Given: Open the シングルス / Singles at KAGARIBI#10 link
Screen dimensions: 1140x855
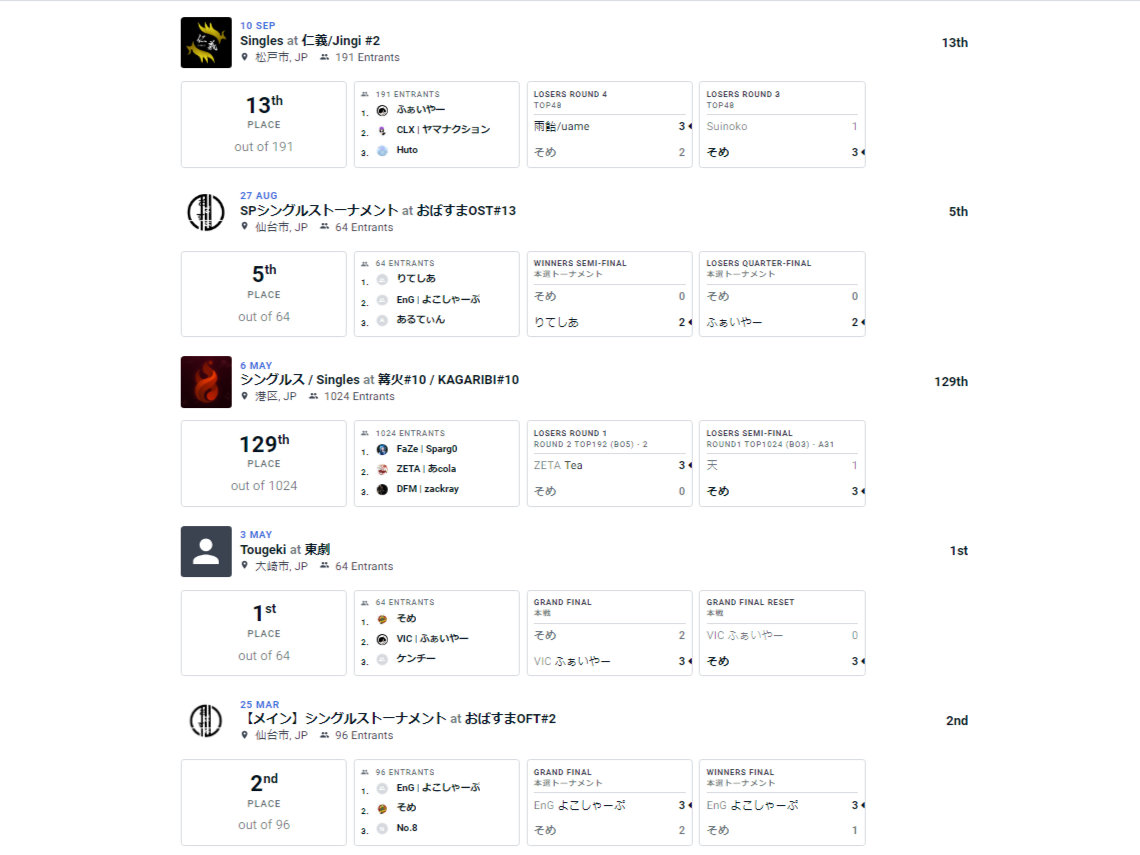Looking at the screenshot, I should pyautogui.click(x=380, y=380).
